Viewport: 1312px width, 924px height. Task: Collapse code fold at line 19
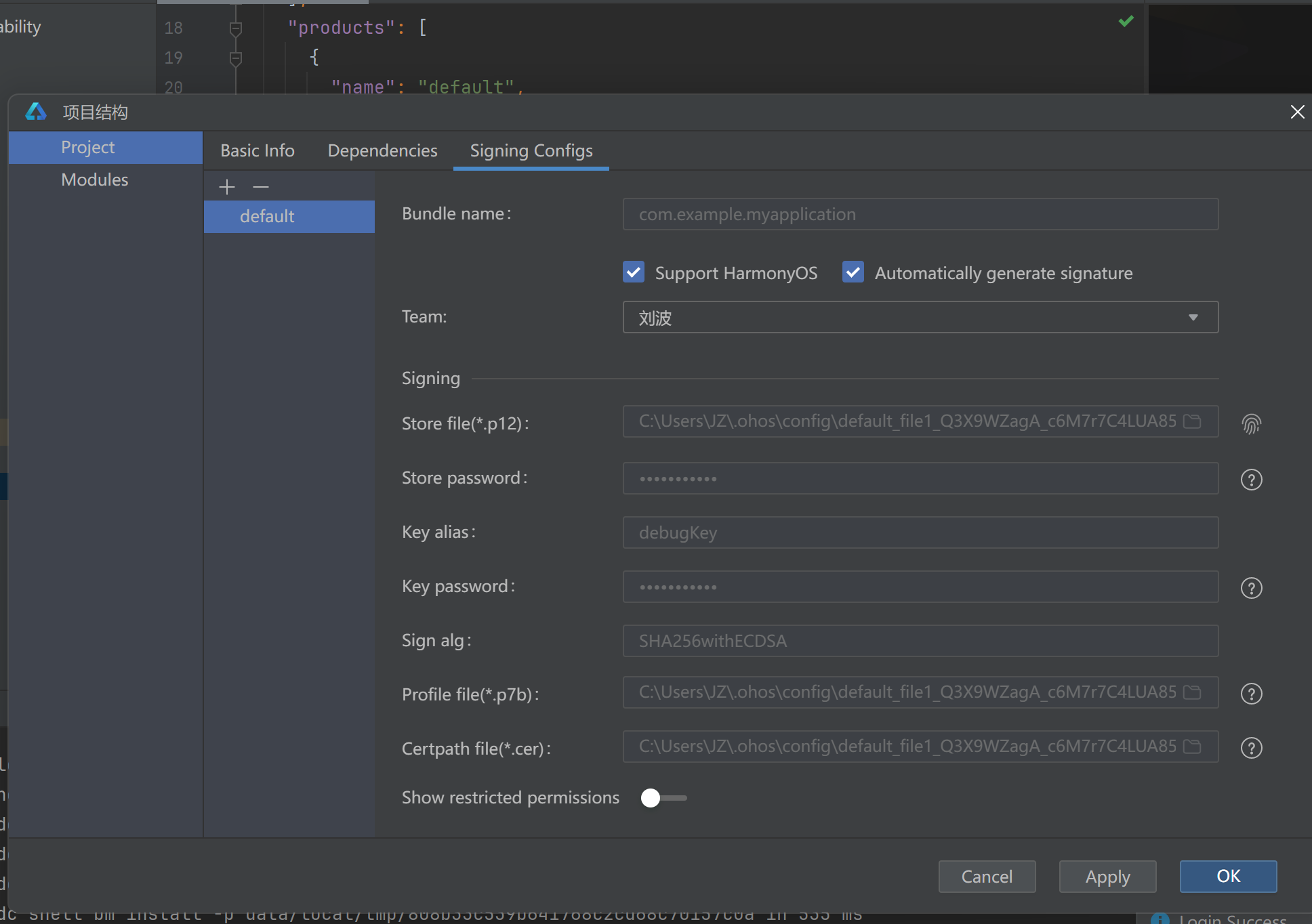coord(236,59)
